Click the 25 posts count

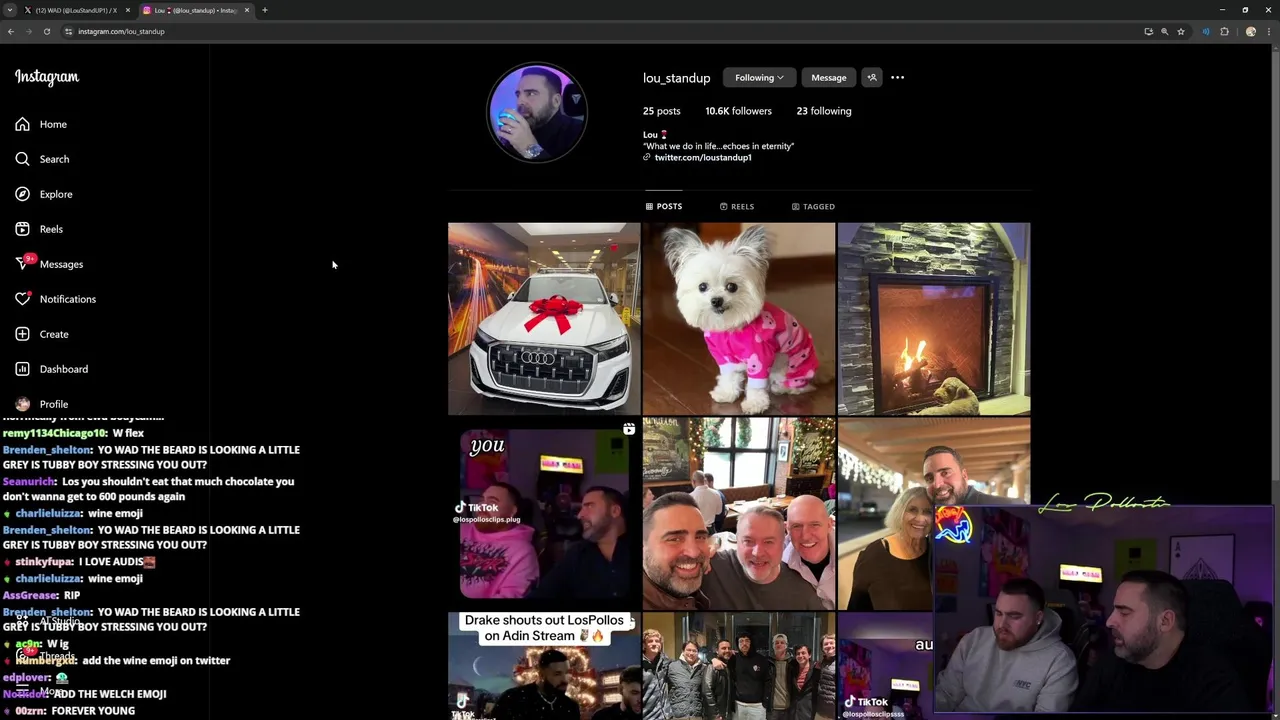point(661,111)
